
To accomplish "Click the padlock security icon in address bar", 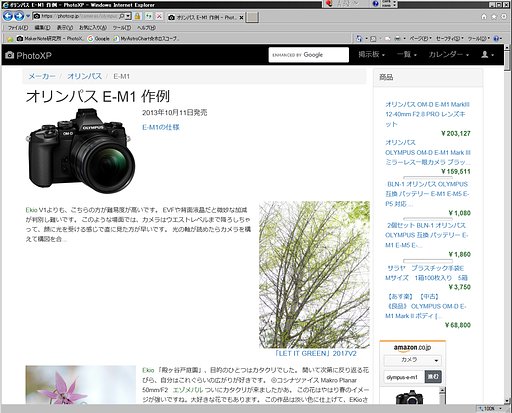I will tap(137, 16).
